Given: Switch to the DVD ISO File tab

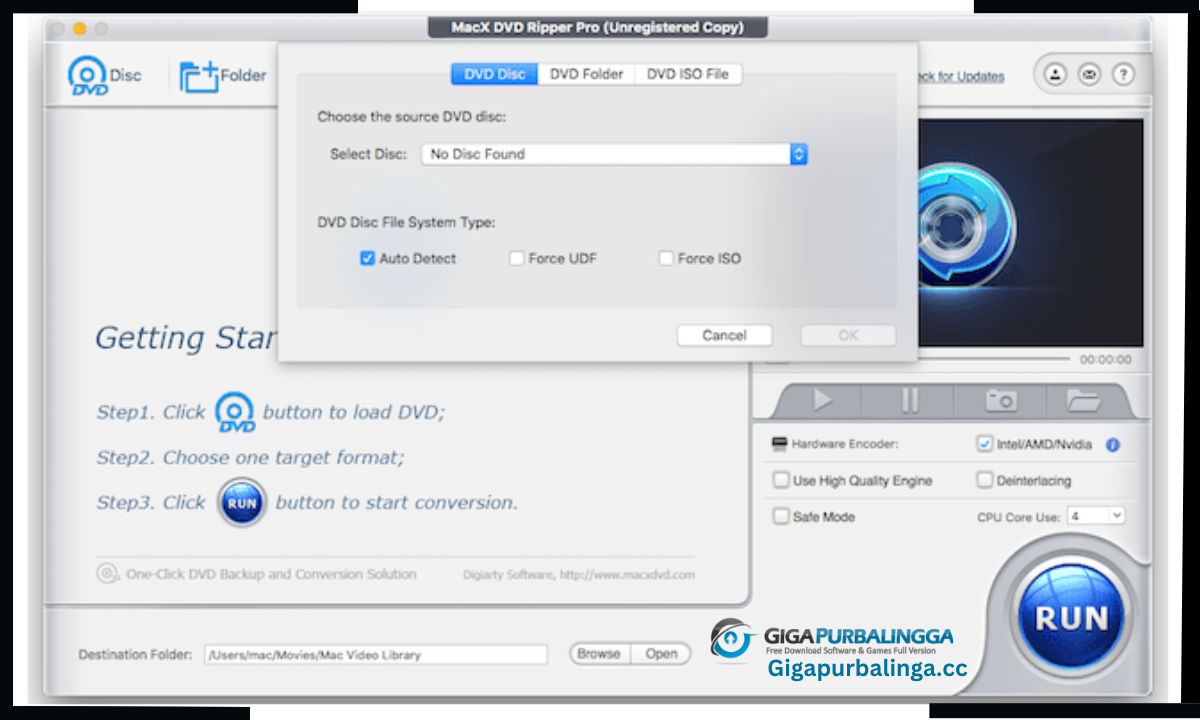Looking at the screenshot, I should click(688, 74).
